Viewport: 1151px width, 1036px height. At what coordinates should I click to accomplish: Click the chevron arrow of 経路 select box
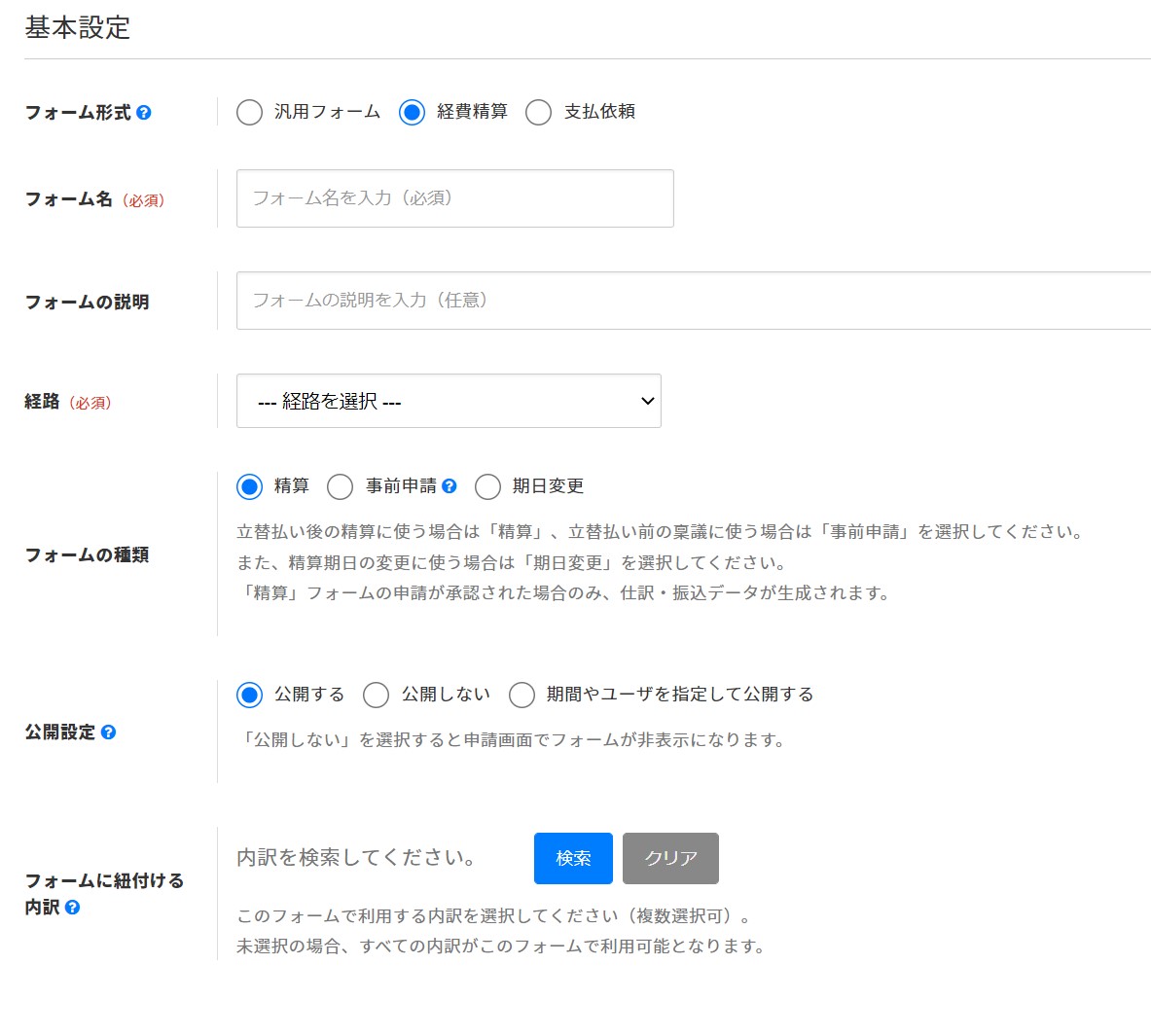(x=647, y=401)
